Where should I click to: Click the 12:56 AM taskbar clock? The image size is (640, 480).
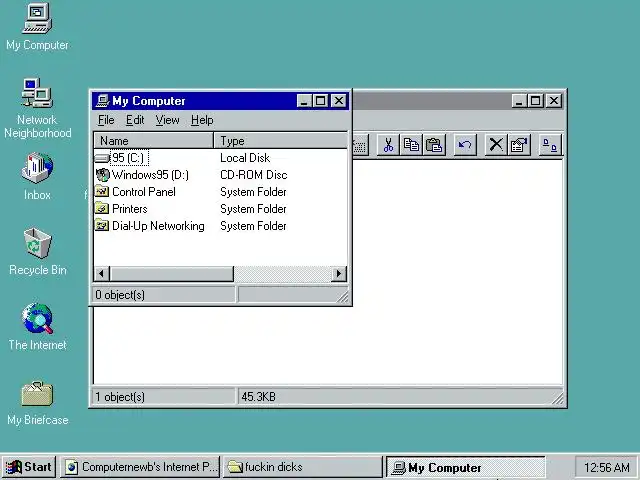(x=607, y=467)
